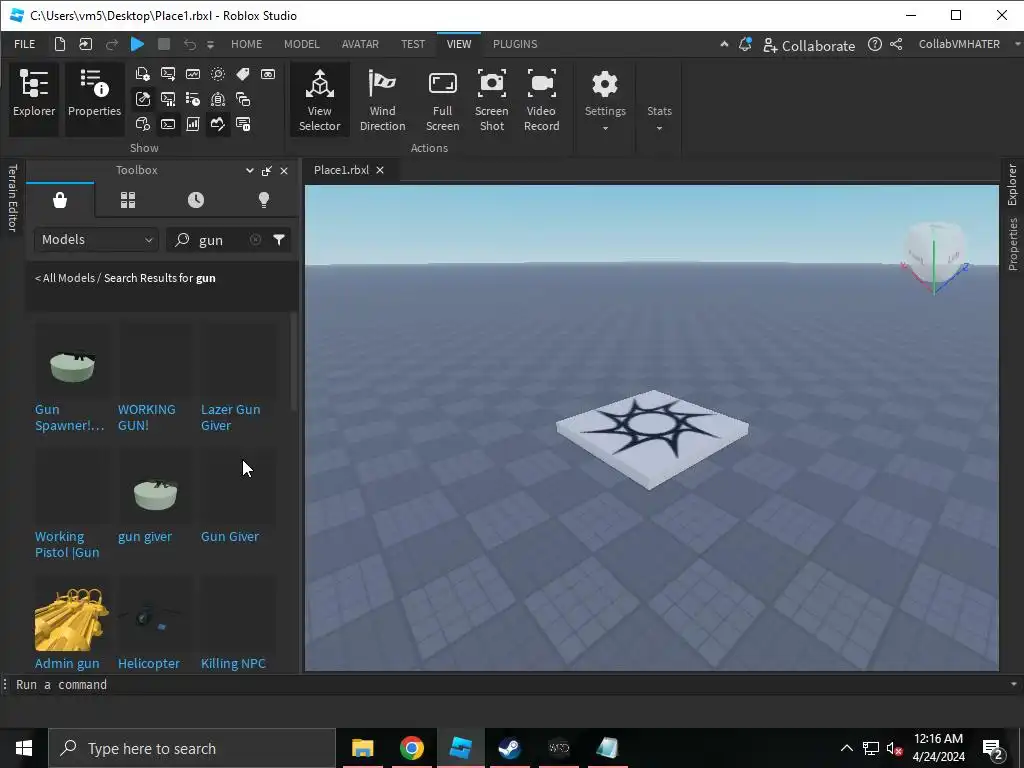Select the Toolbox Creations lightbulb tab
The width and height of the screenshot is (1024, 768).
[264, 200]
